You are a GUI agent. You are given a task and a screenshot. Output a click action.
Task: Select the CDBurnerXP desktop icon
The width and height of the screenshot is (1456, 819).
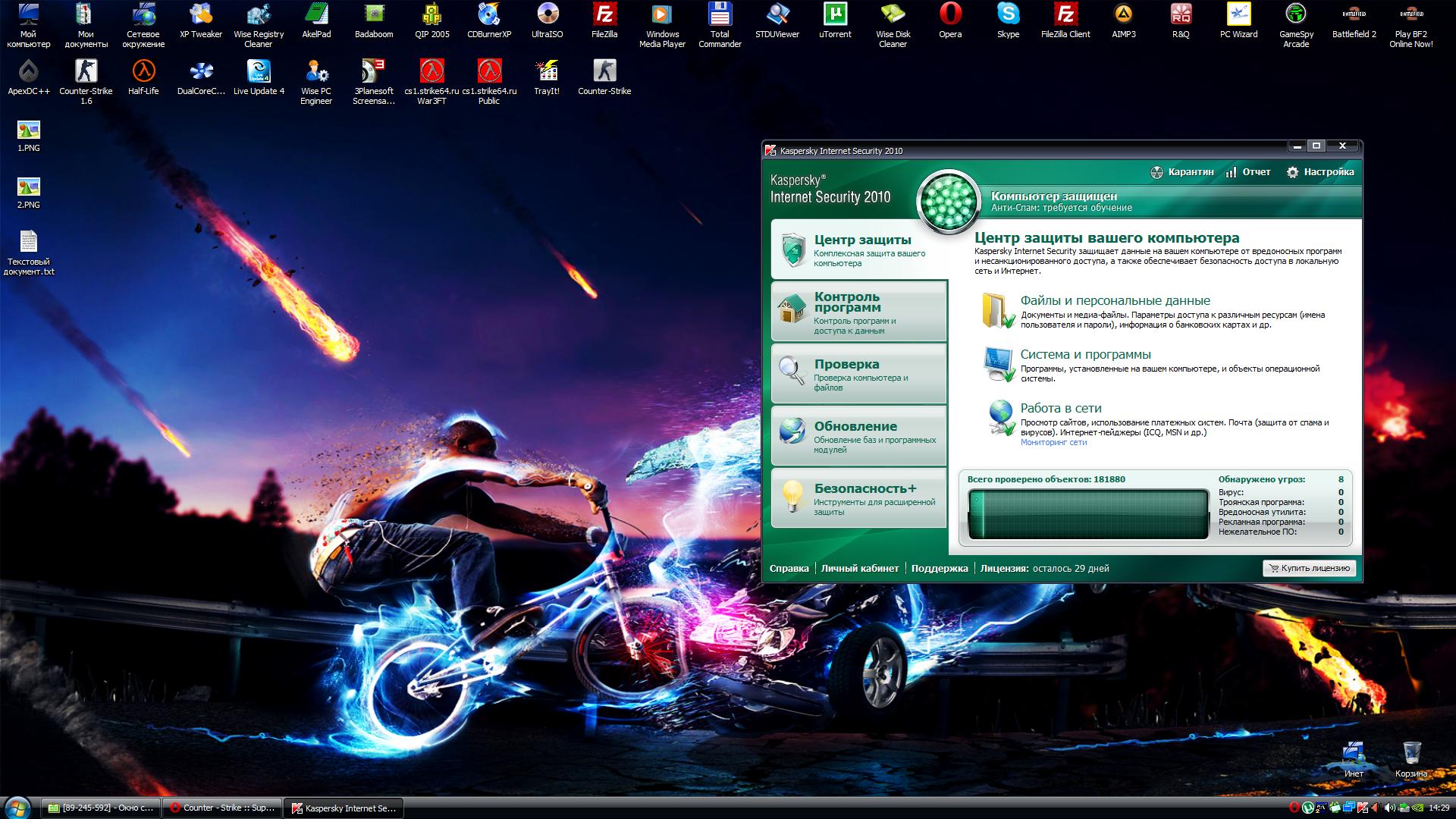pyautogui.click(x=489, y=21)
